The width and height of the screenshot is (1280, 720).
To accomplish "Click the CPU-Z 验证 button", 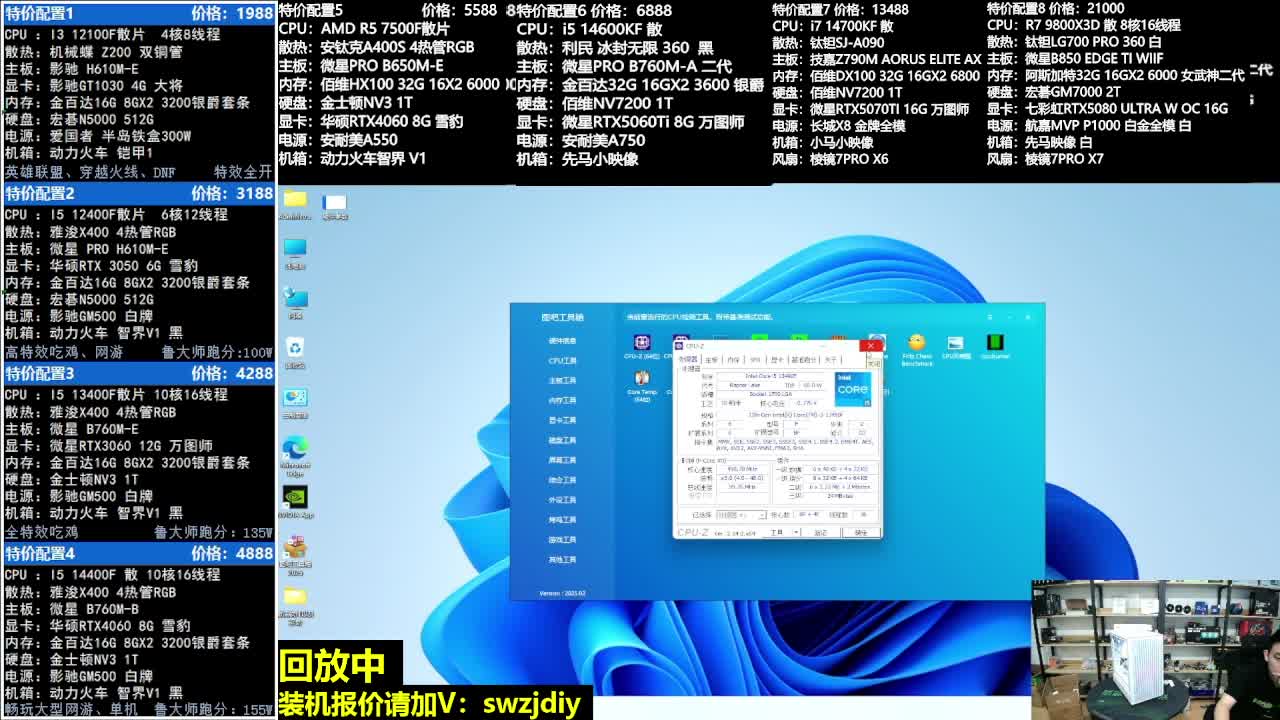I will click(820, 532).
